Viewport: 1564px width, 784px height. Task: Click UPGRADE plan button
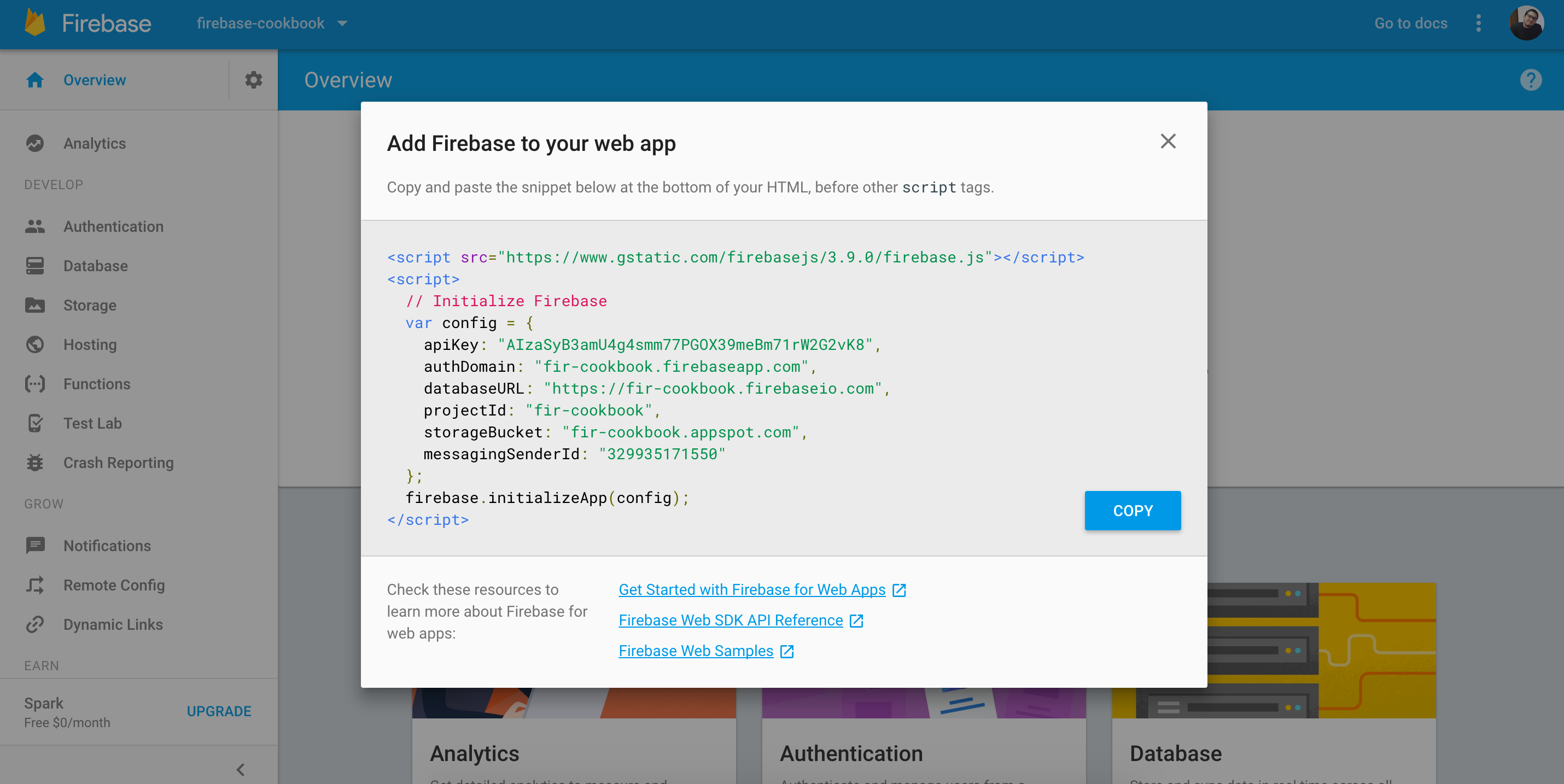[x=219, y=711]
